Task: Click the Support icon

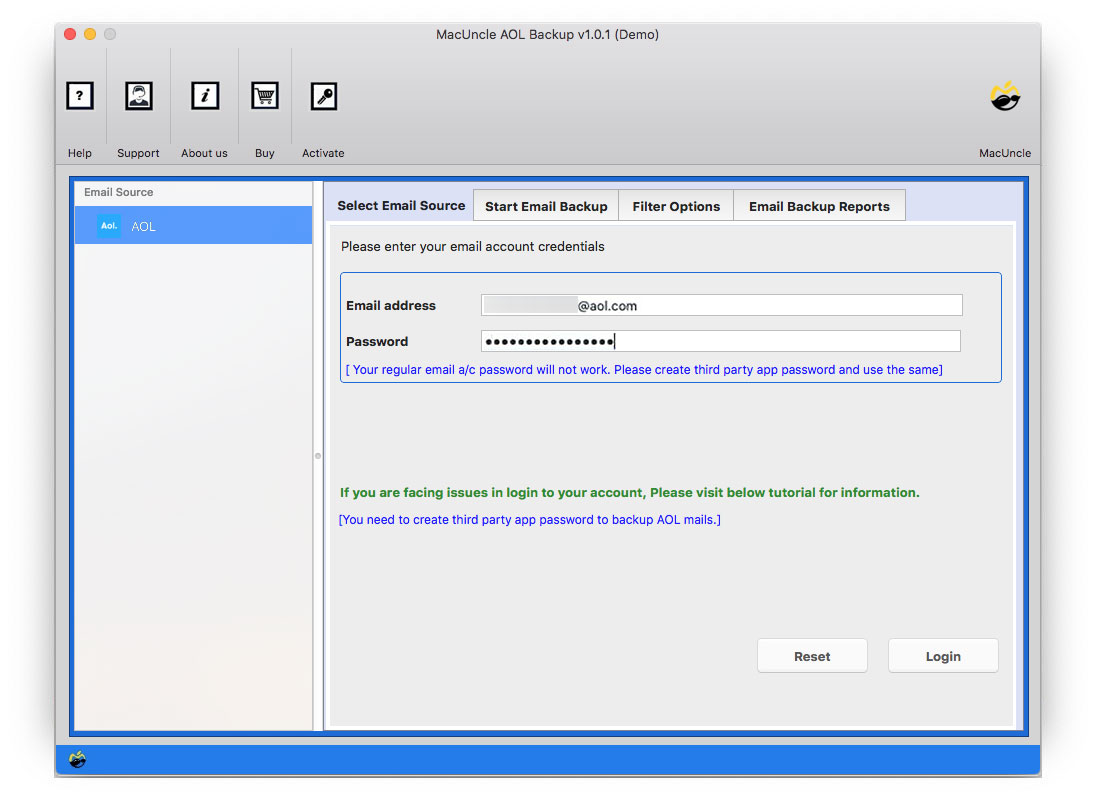Action: tap(138, 96)
